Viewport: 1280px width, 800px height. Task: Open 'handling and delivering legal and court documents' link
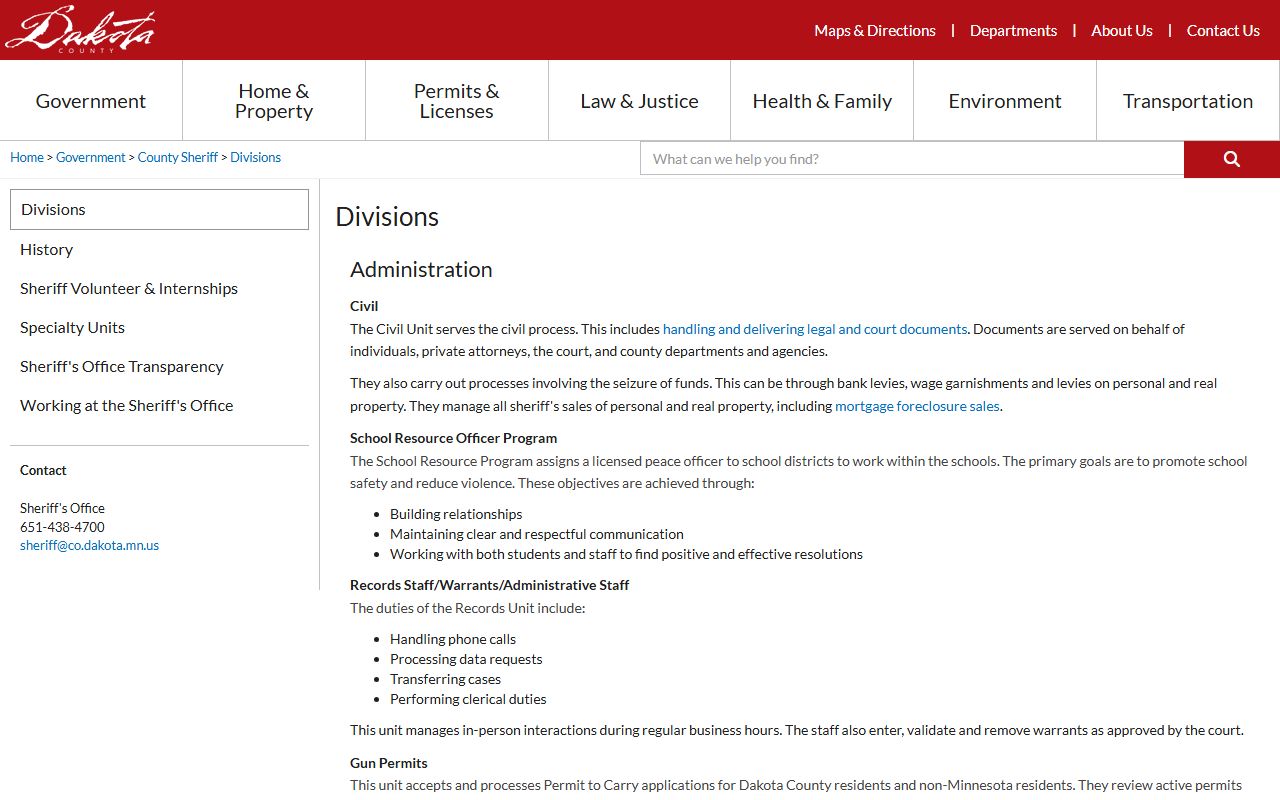[815, 329]
